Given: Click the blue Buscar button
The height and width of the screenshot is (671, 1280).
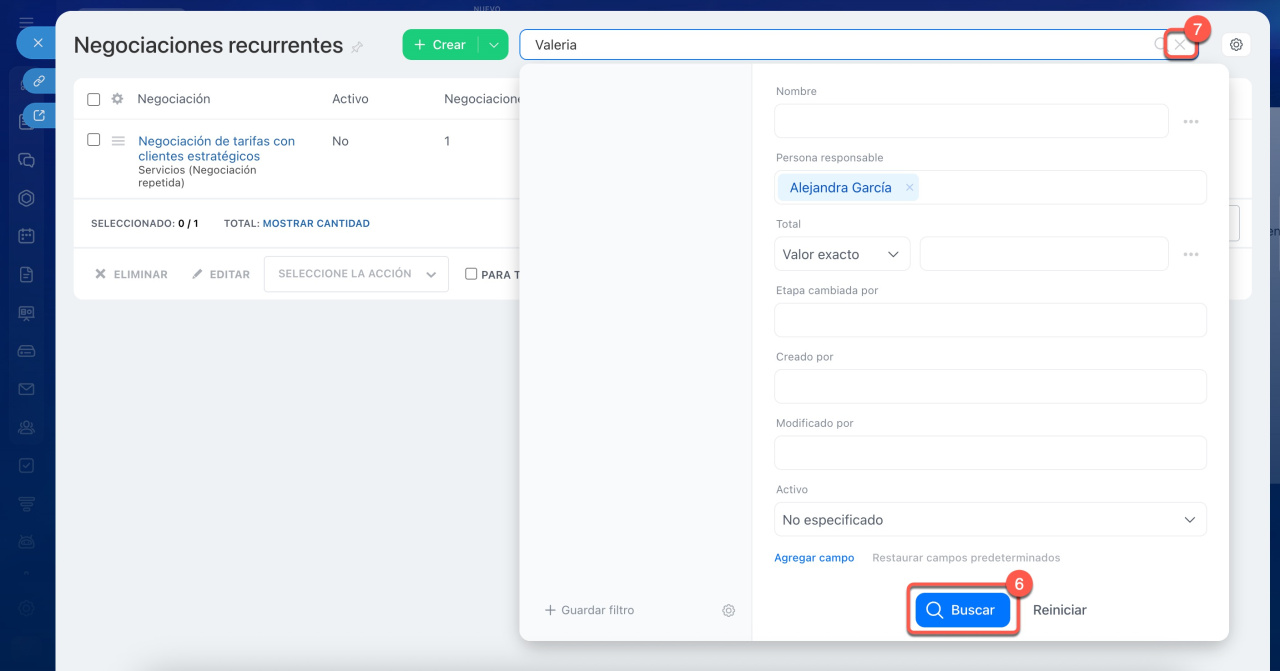Looking at the screenshot, I should tap(962, 610).
